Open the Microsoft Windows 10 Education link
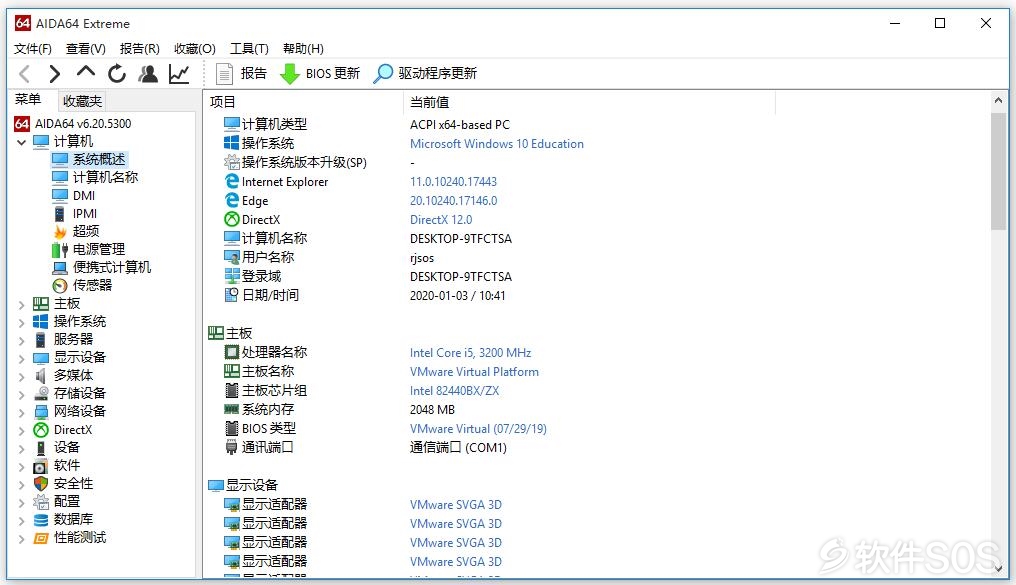Screen dimensions: 1016x585 496,144
